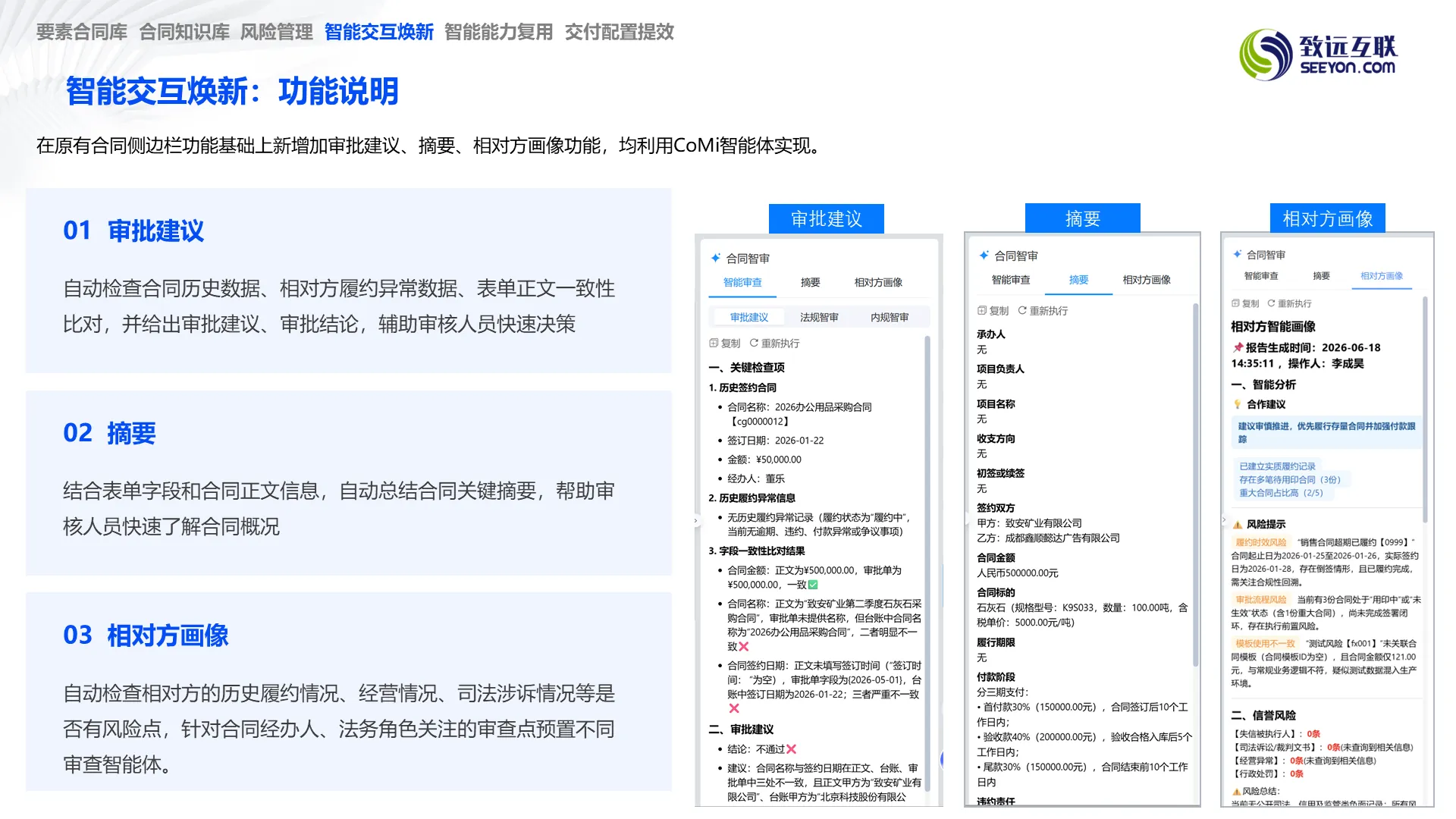Click red X after 结论：不通过
The image size is (1456, 819).
click(x=791, y=749)
